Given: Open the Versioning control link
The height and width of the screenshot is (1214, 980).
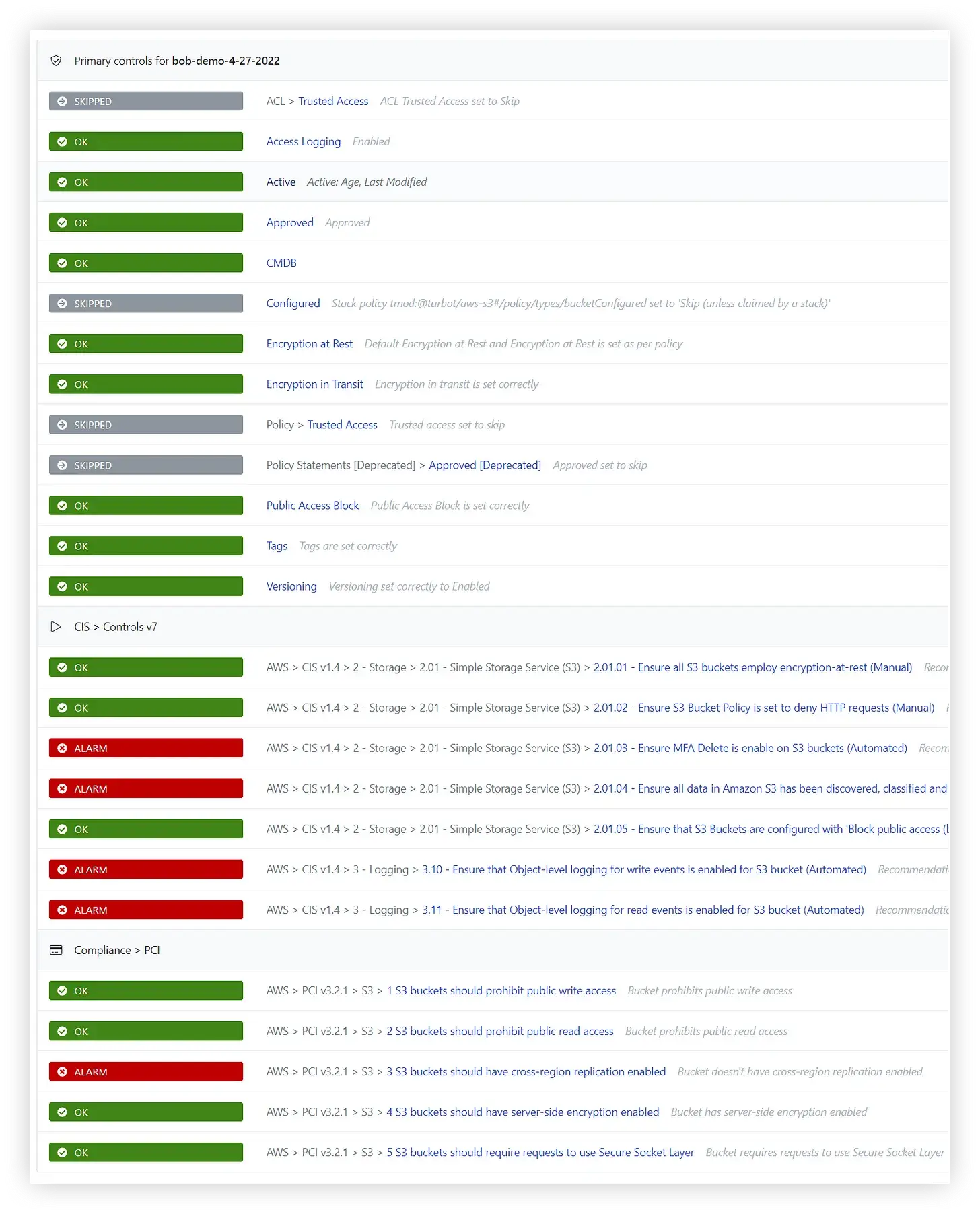Looking at the screenshot, I should (291, 586).
